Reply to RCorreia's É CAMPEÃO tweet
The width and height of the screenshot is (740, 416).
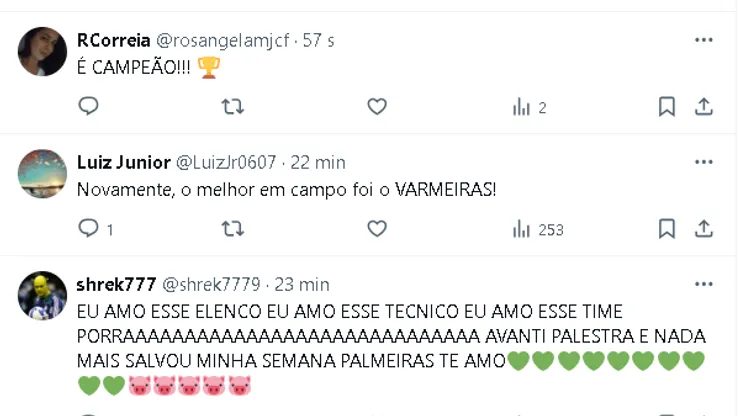(x=89, y=106)
